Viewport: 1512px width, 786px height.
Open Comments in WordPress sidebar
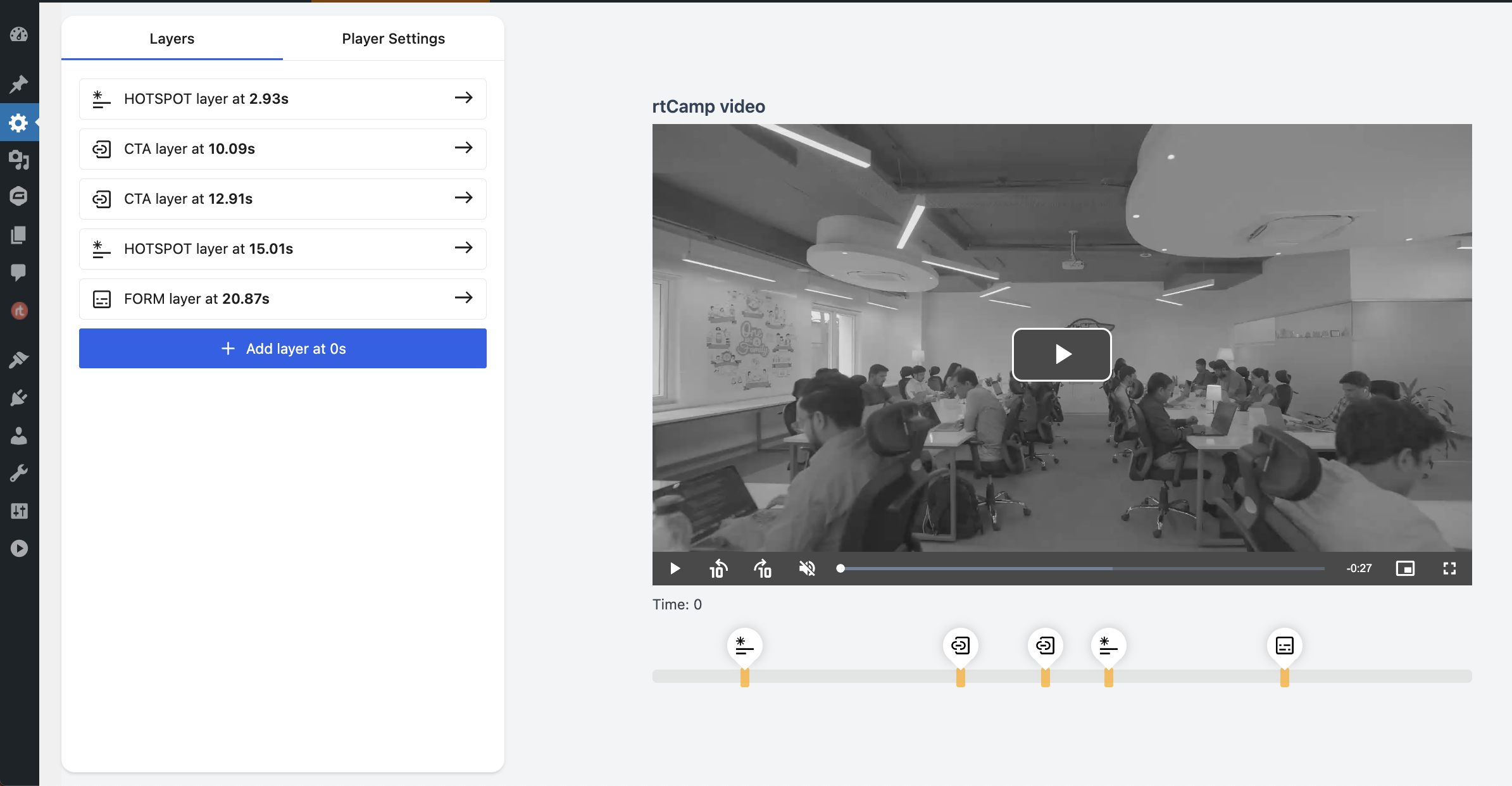[19, 272]
